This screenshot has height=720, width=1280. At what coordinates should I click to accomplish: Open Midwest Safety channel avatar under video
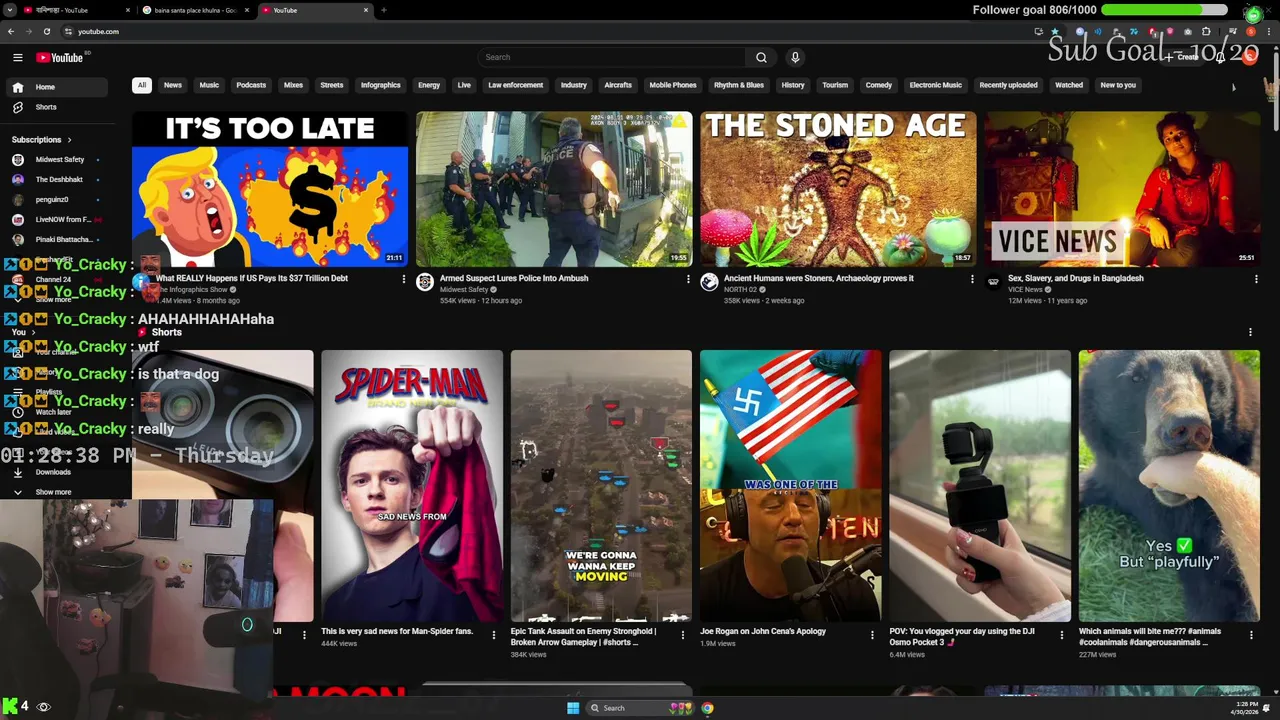point(425,283)
